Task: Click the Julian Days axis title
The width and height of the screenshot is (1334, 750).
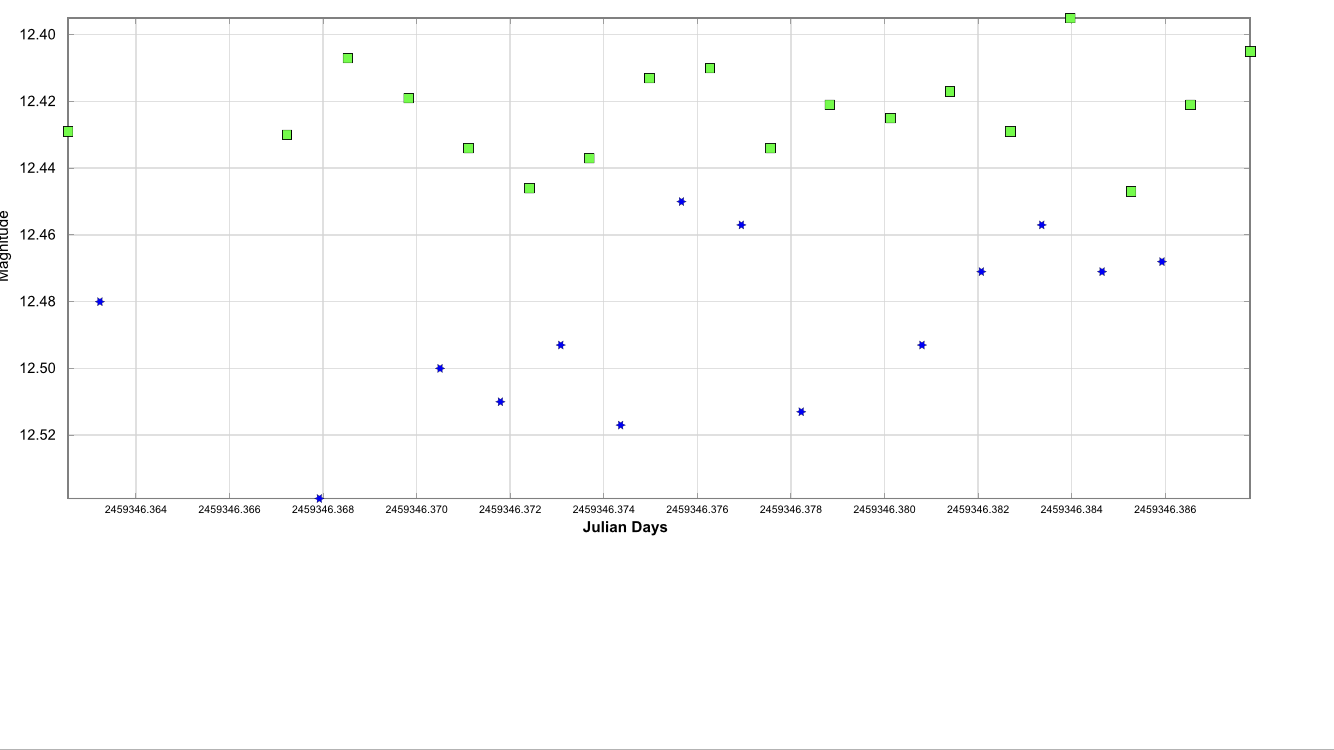Action: 624,527
